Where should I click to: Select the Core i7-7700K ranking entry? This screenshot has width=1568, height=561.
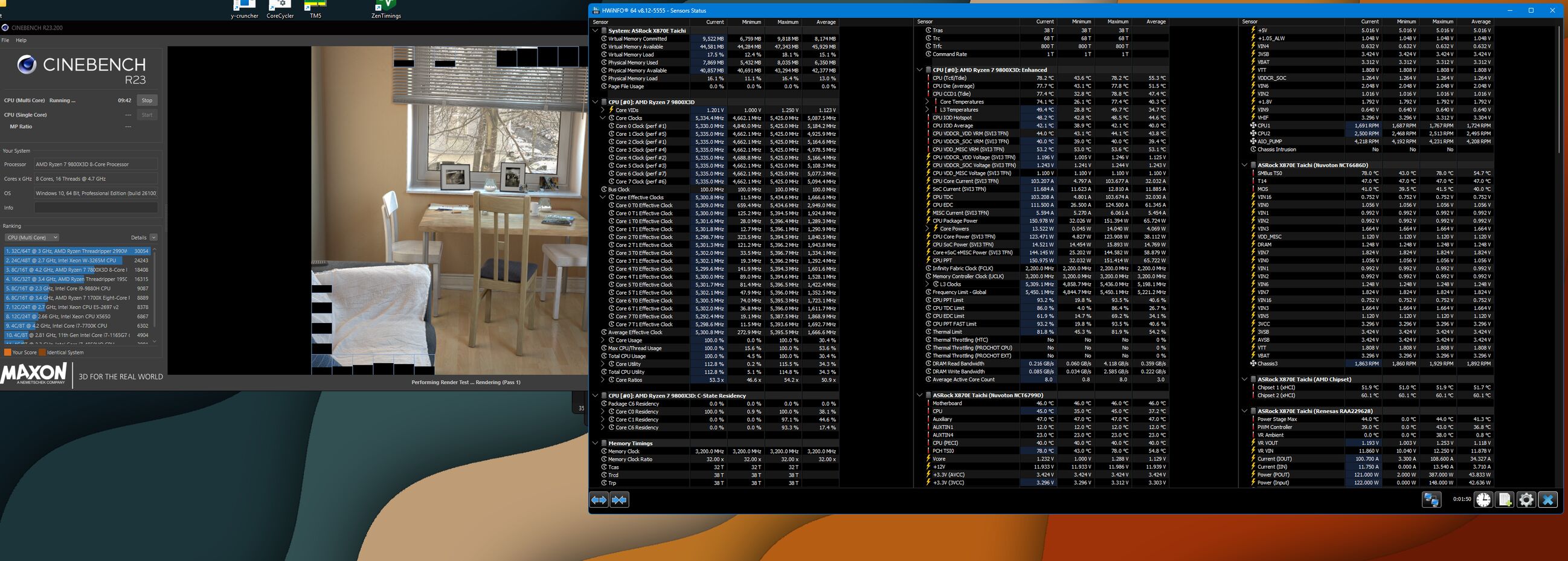click(x=77, y=325)
